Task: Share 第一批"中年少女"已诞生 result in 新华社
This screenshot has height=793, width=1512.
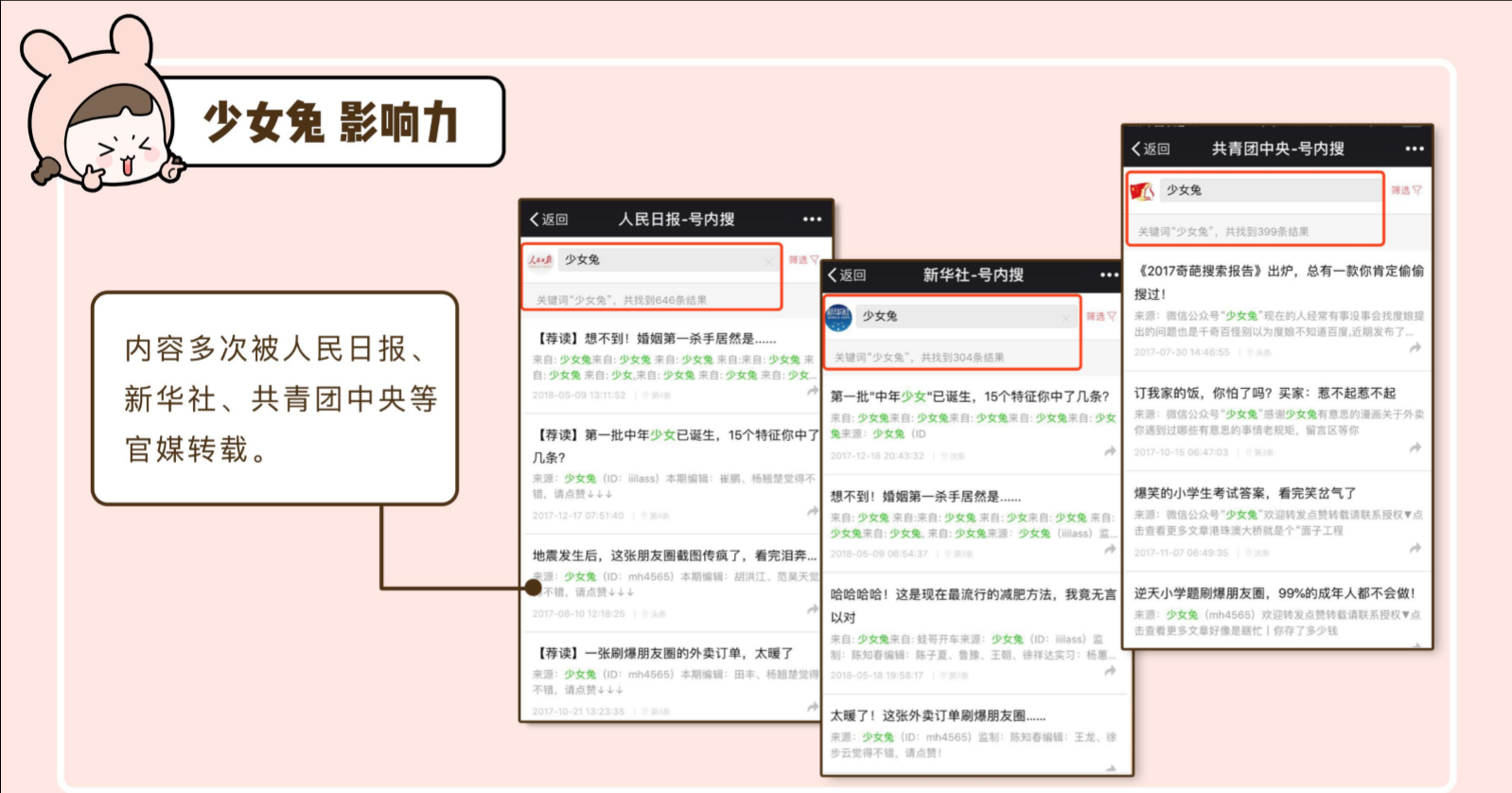Action: point(1110,452)
